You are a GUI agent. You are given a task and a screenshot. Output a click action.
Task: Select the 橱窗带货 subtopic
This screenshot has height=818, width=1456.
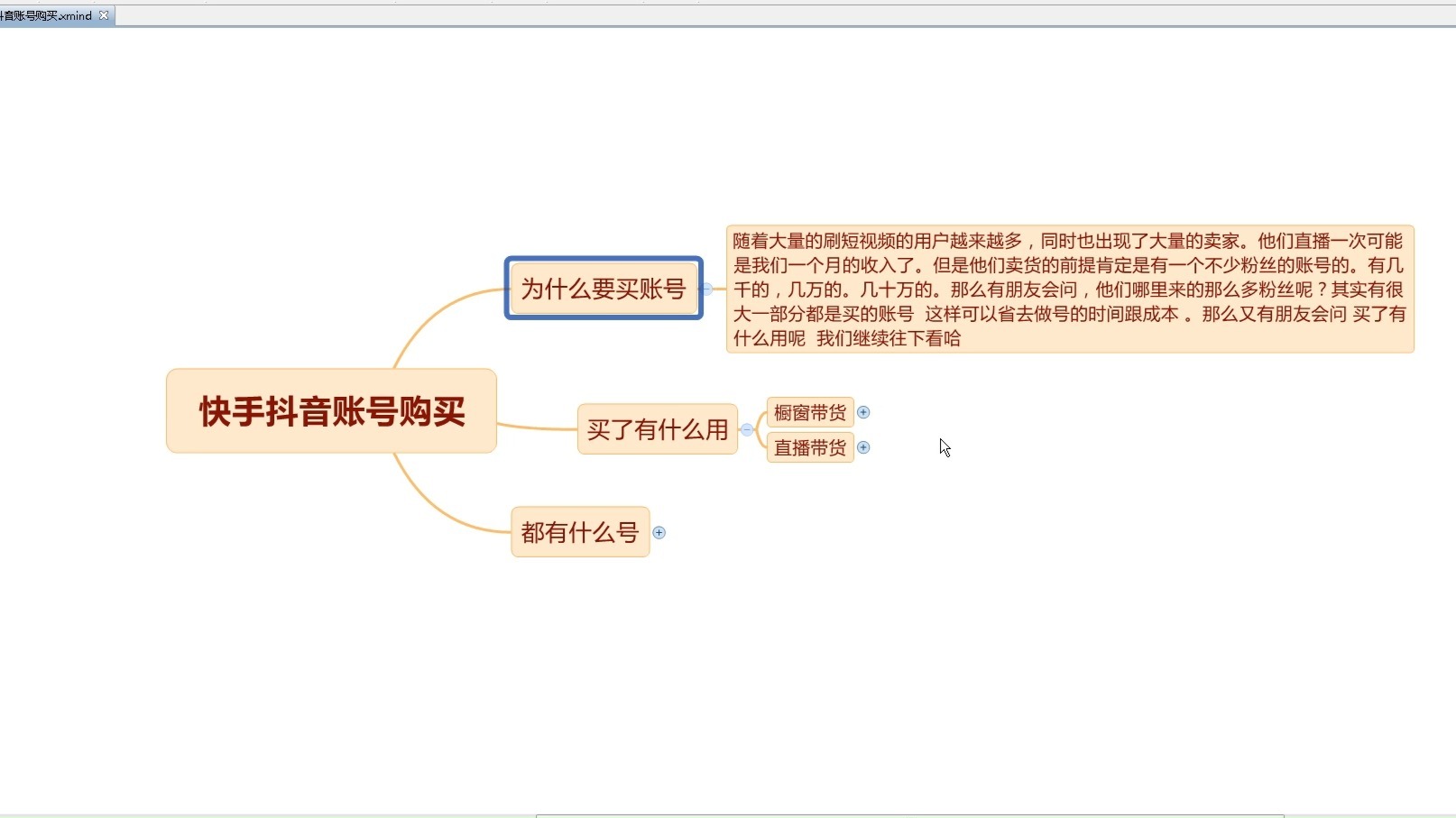[810, 412]
